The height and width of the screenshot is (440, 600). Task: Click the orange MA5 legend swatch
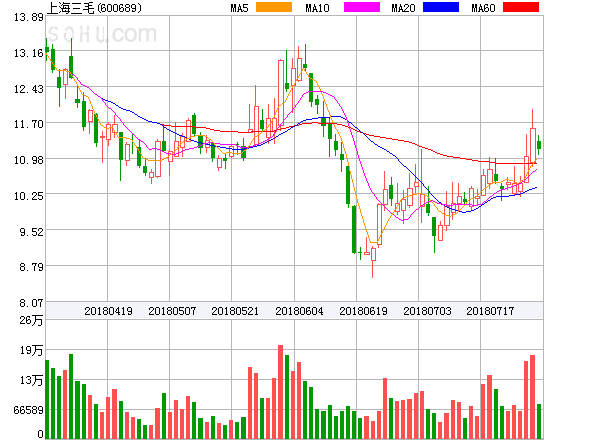click(274, 7)
